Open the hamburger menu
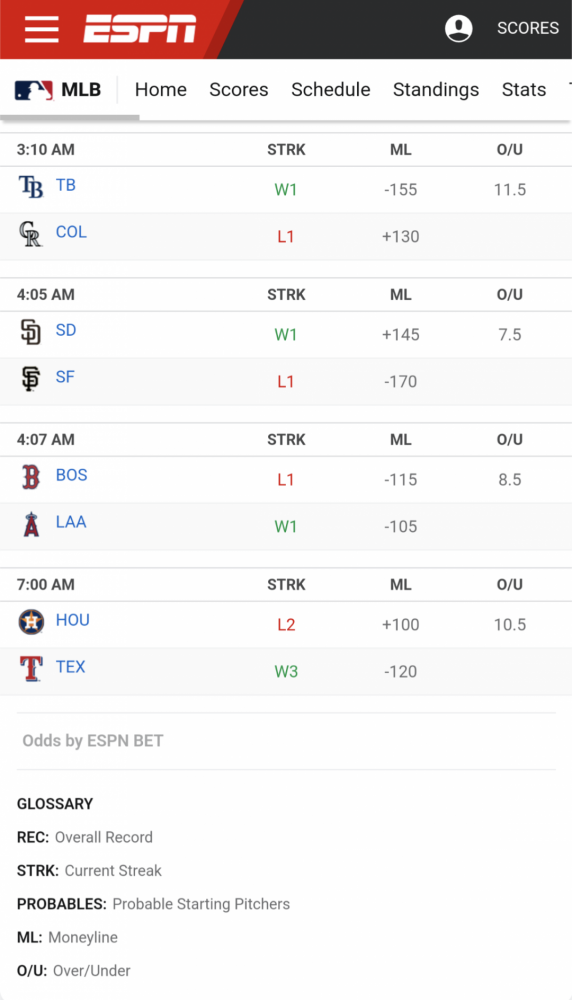The height and width of the screenshot is (1000, 572). [41, 29]
